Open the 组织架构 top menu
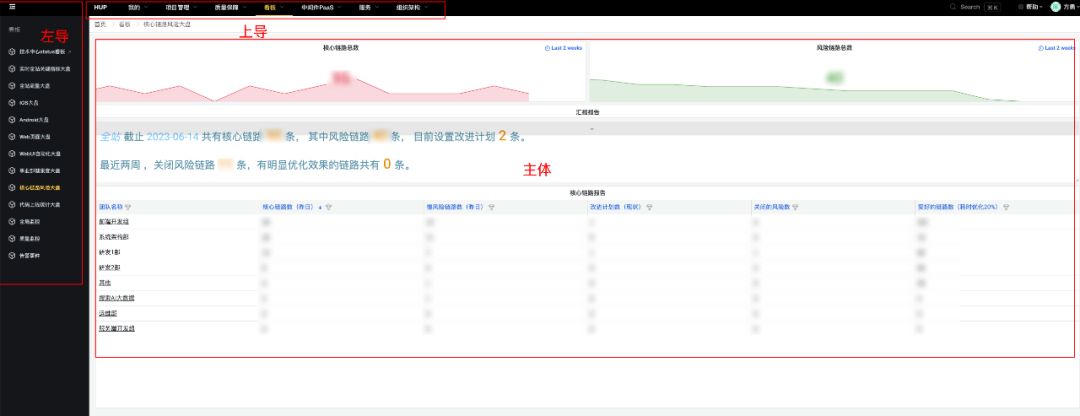This screenshot has height=416, width=1080. [x=408, y=7]
